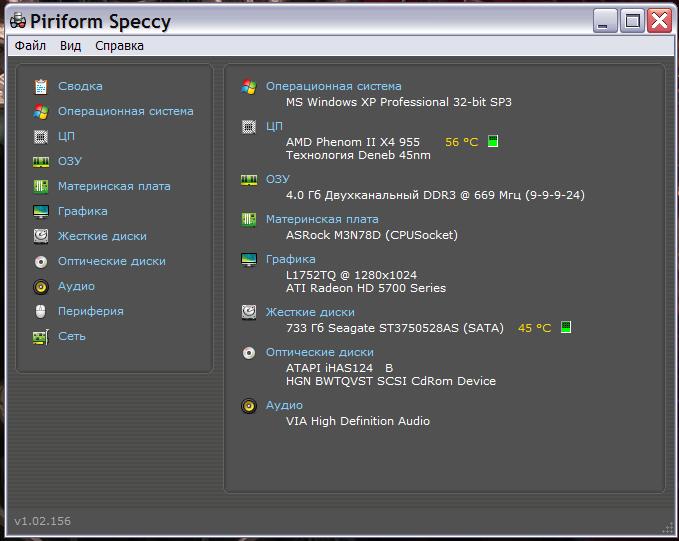
Task: Click the Оптические диски disc icon in sidebar
Action: point(41,261)
